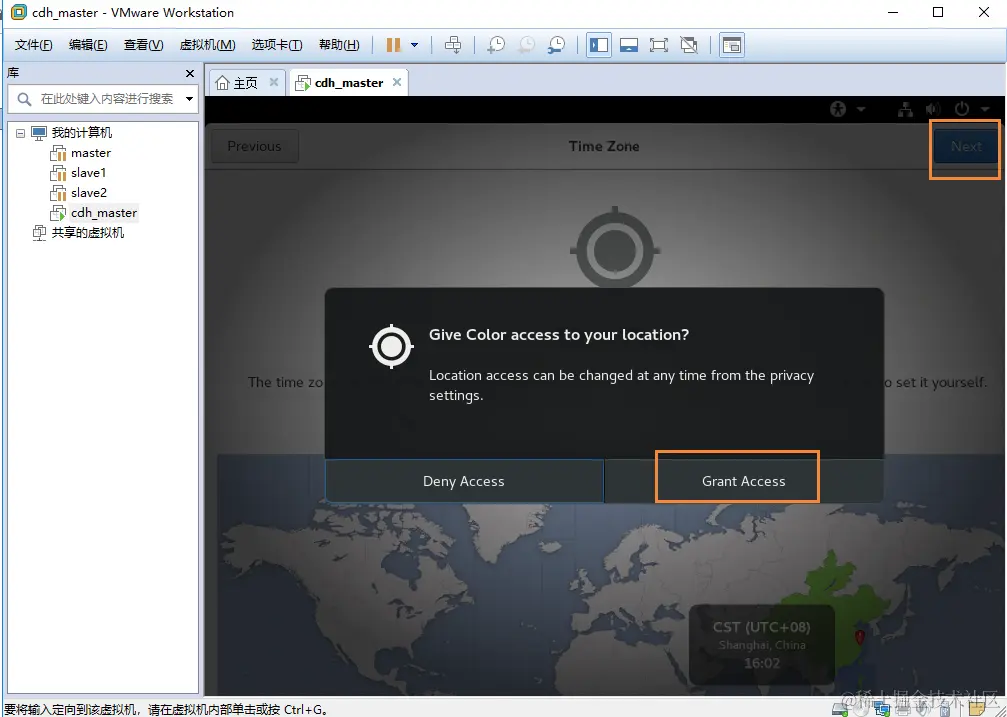Click the magnifier icon in library search
The height and width of the screenshot is (717, 1007).
click(24, 99)
